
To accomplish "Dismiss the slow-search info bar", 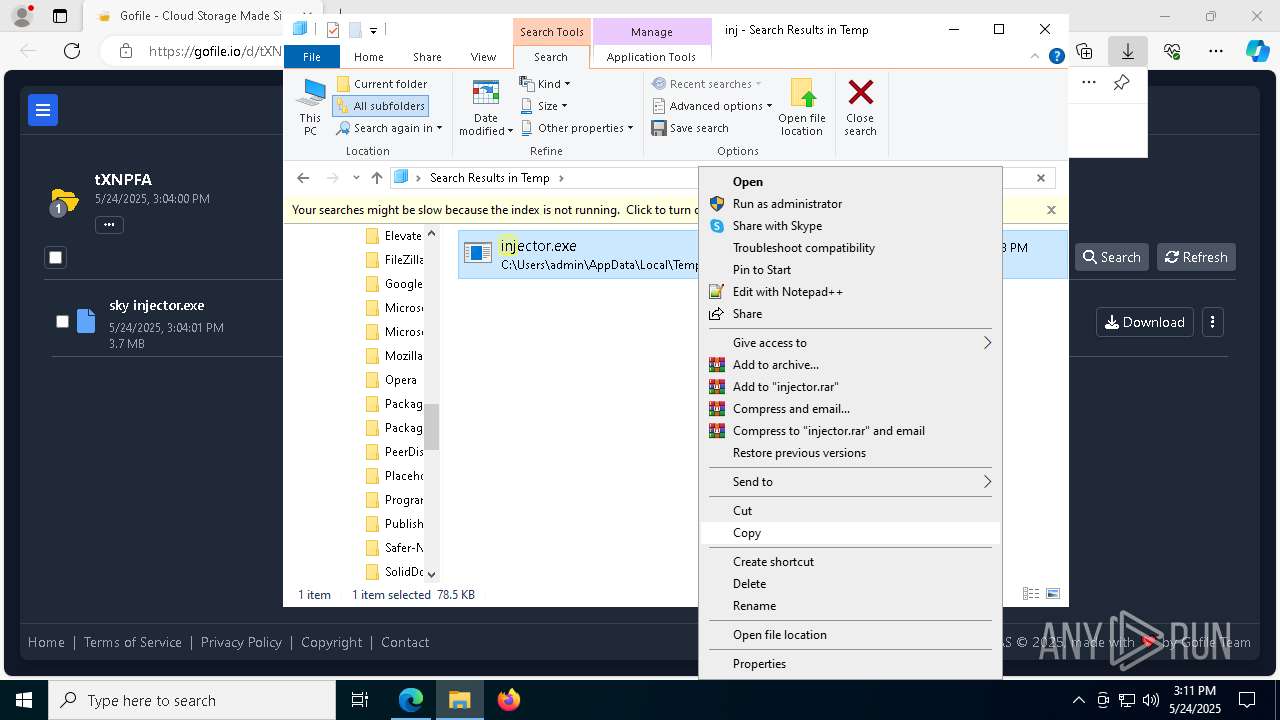I will (x=1051, y=210).
